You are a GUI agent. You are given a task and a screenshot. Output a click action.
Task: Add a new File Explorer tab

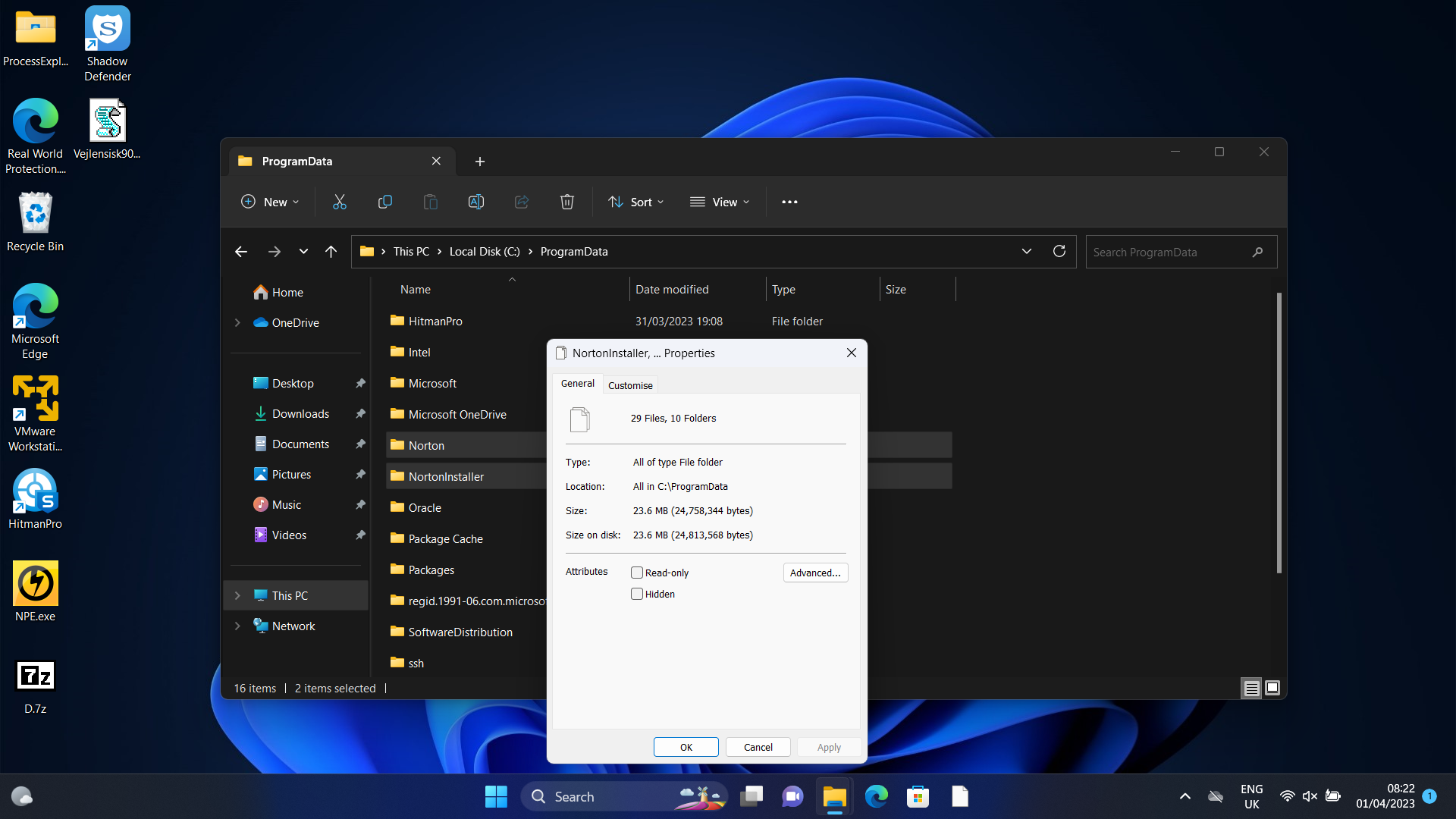click(479, 162)
